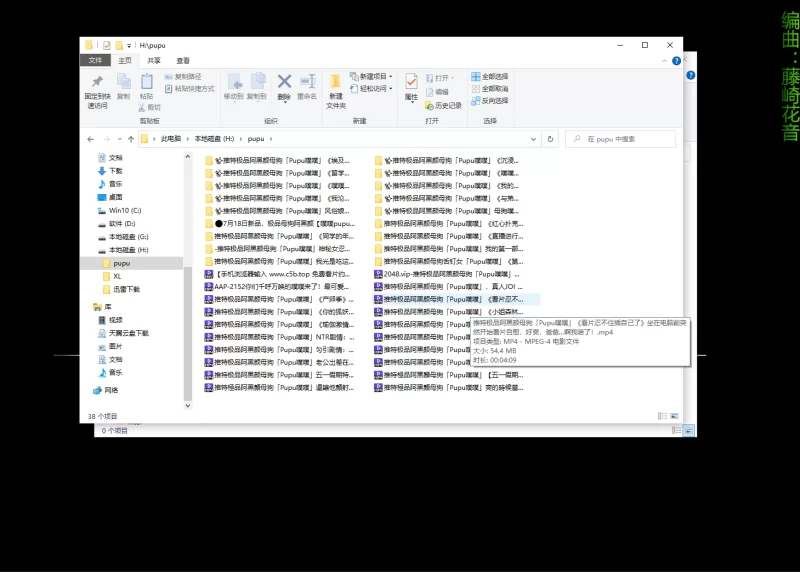
Task: Expand the address bar history dropdown
Action: 533,139
